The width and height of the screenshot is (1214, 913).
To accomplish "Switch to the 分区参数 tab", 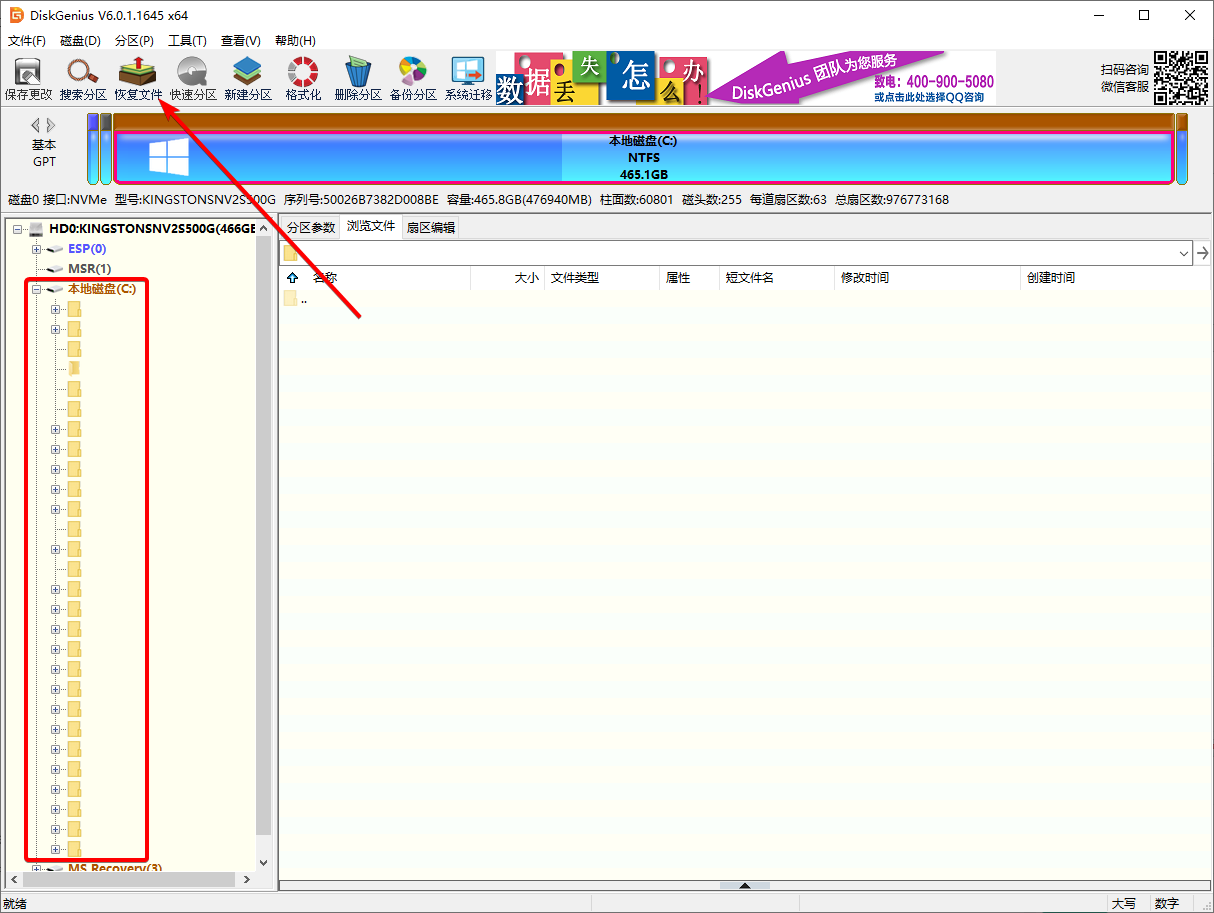I will 311,227.
